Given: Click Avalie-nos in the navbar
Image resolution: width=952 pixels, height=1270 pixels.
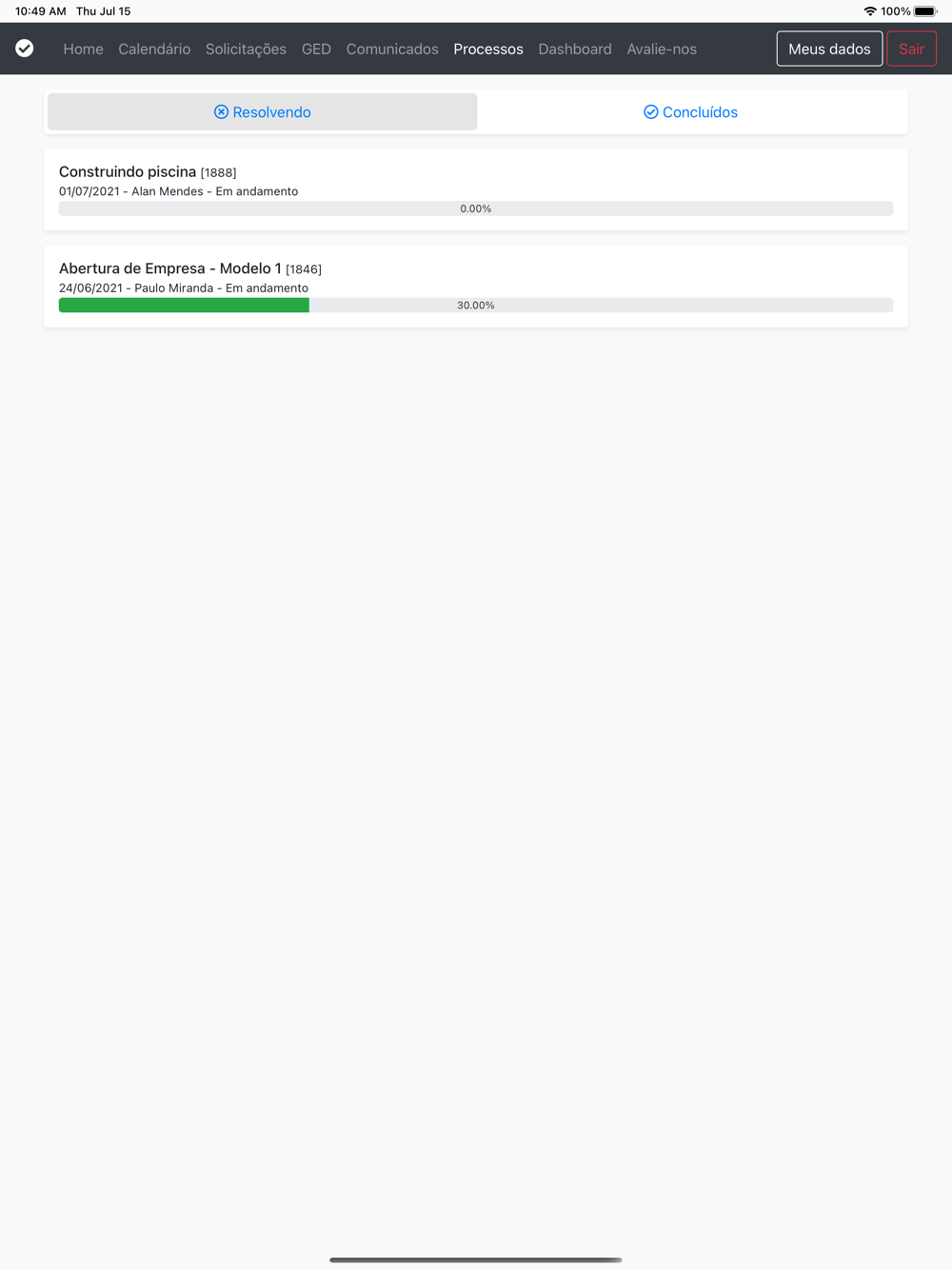Looking at the screenshot, I should [662, 49].
